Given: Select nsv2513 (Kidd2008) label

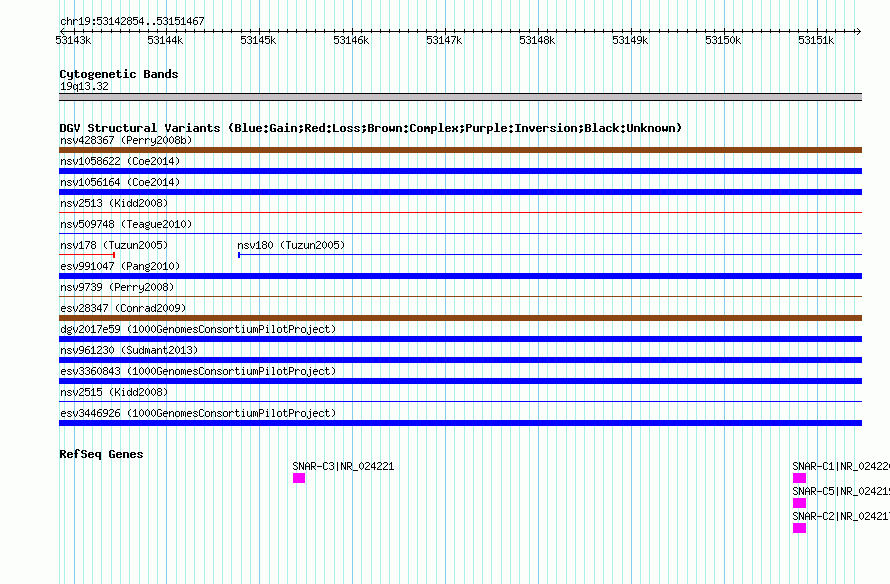Looking at the screenshot, I should [x=114, y=203].
